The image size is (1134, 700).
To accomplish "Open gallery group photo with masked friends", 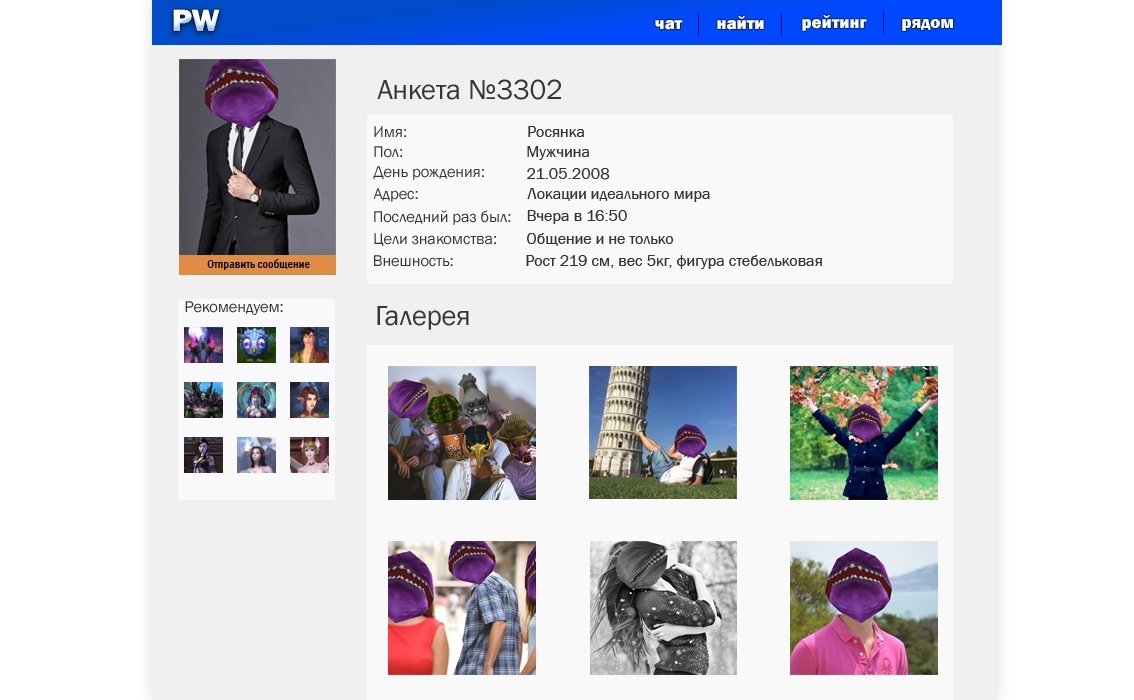I will coord(461,432).
